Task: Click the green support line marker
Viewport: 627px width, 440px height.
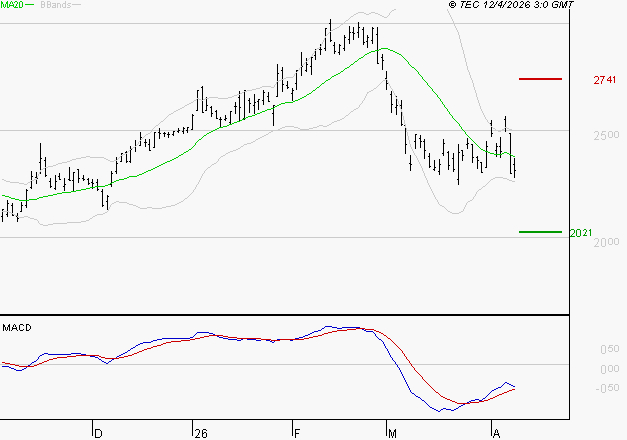Action: point(540,232)
